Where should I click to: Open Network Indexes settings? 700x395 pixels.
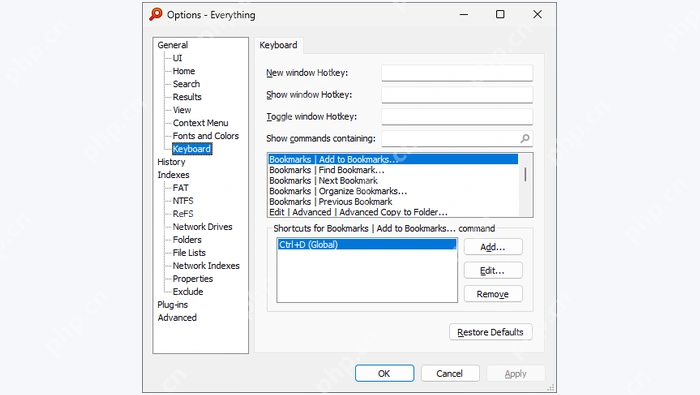pos(206,265)
